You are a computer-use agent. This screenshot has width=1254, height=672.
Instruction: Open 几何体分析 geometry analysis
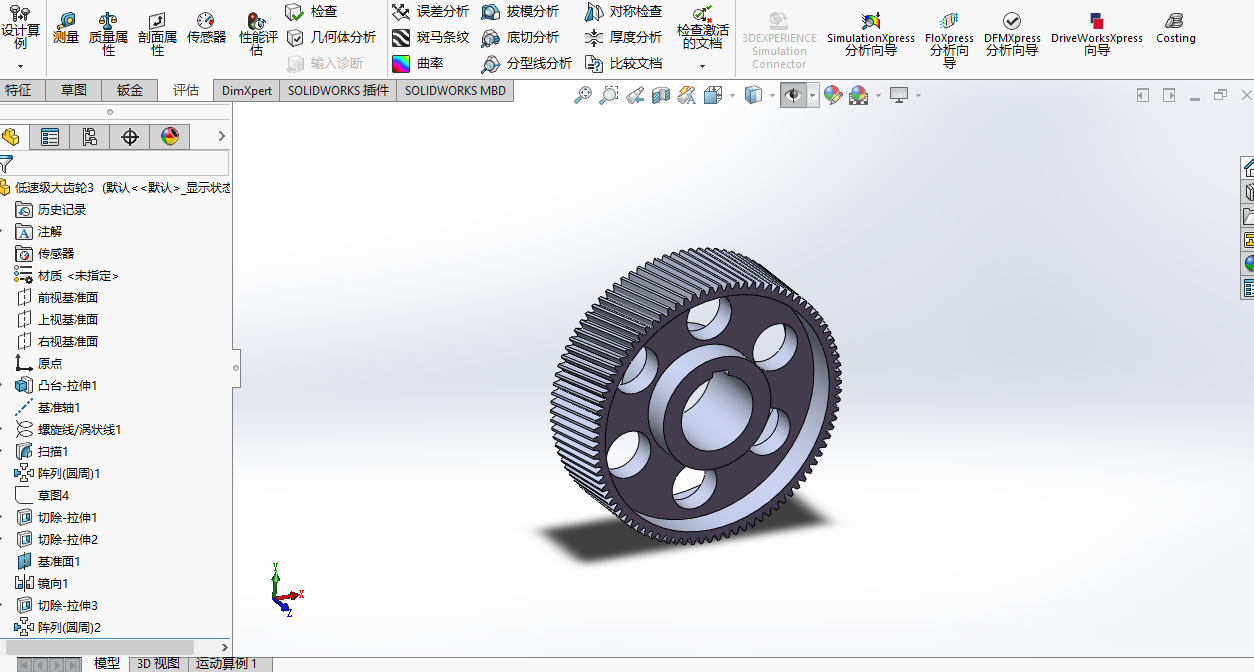point(331,37)
